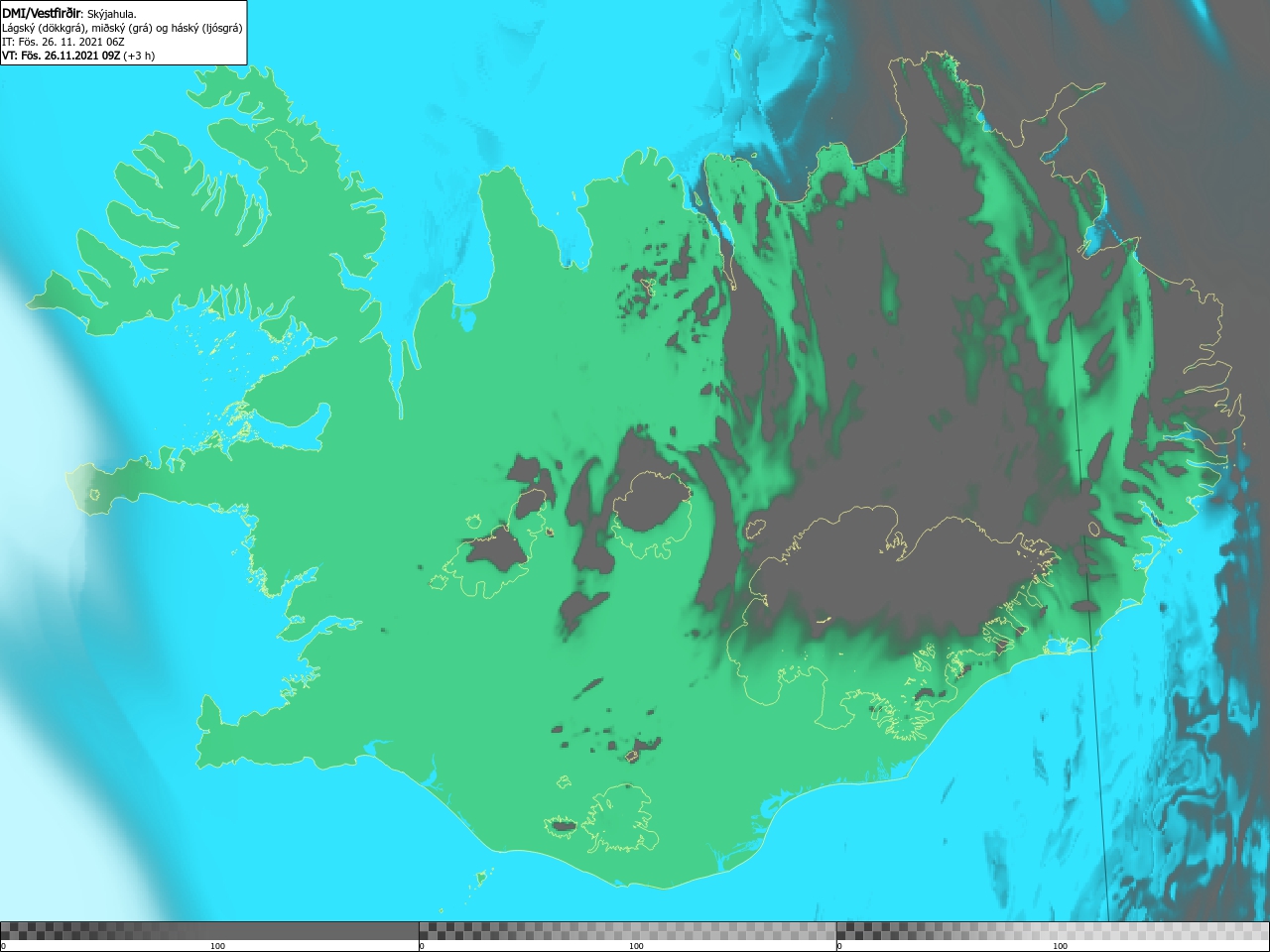Screen dimensions: 1270x952
Task: Click the 'DMI/Vestfirðir' bold title text
Action: [x=42, y=14]
